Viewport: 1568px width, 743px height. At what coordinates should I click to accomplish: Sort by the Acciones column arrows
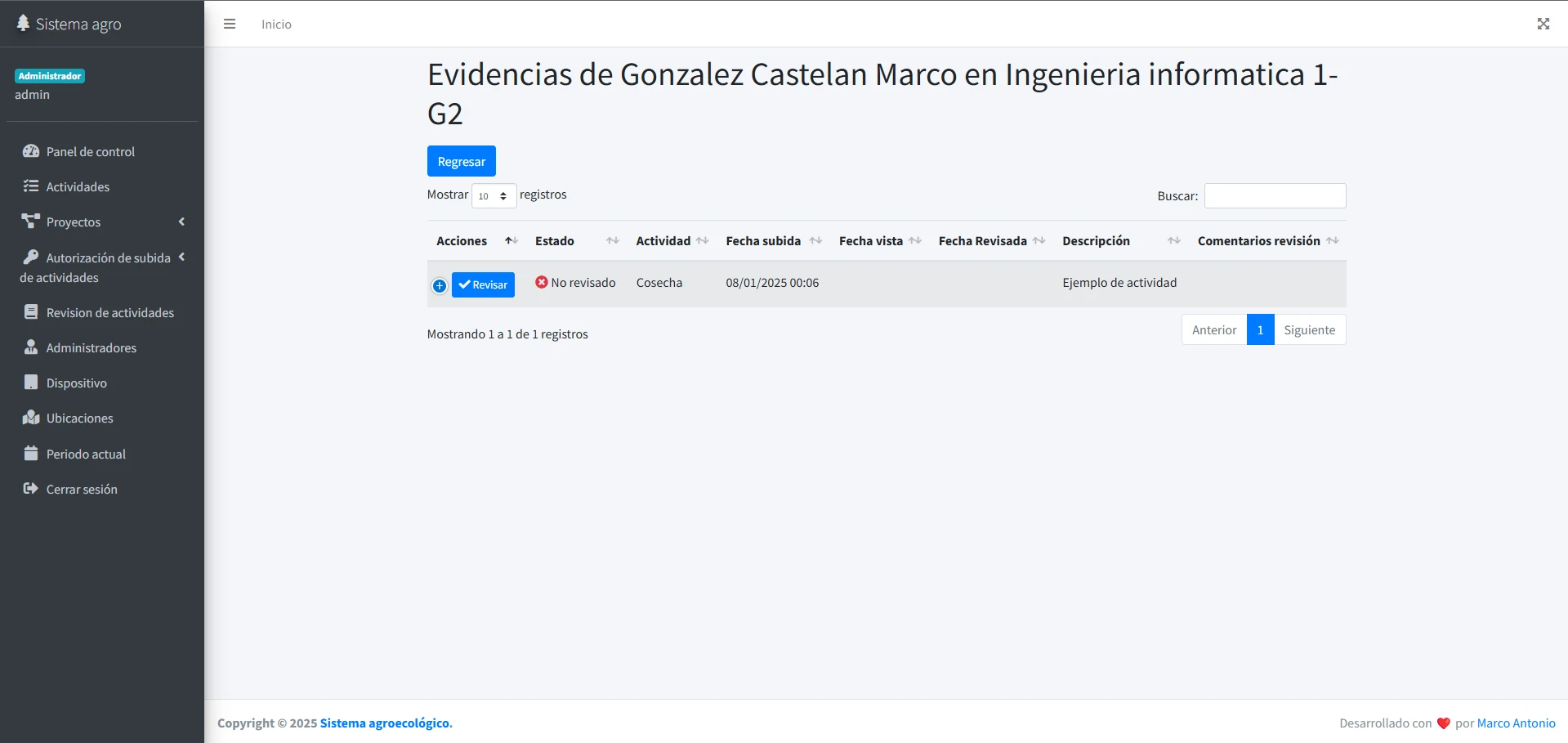pos(511,240)
